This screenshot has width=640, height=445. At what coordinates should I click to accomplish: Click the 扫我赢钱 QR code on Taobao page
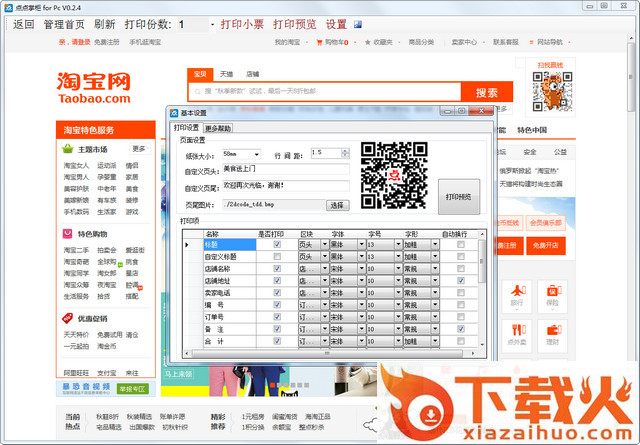tap(552, 91)
